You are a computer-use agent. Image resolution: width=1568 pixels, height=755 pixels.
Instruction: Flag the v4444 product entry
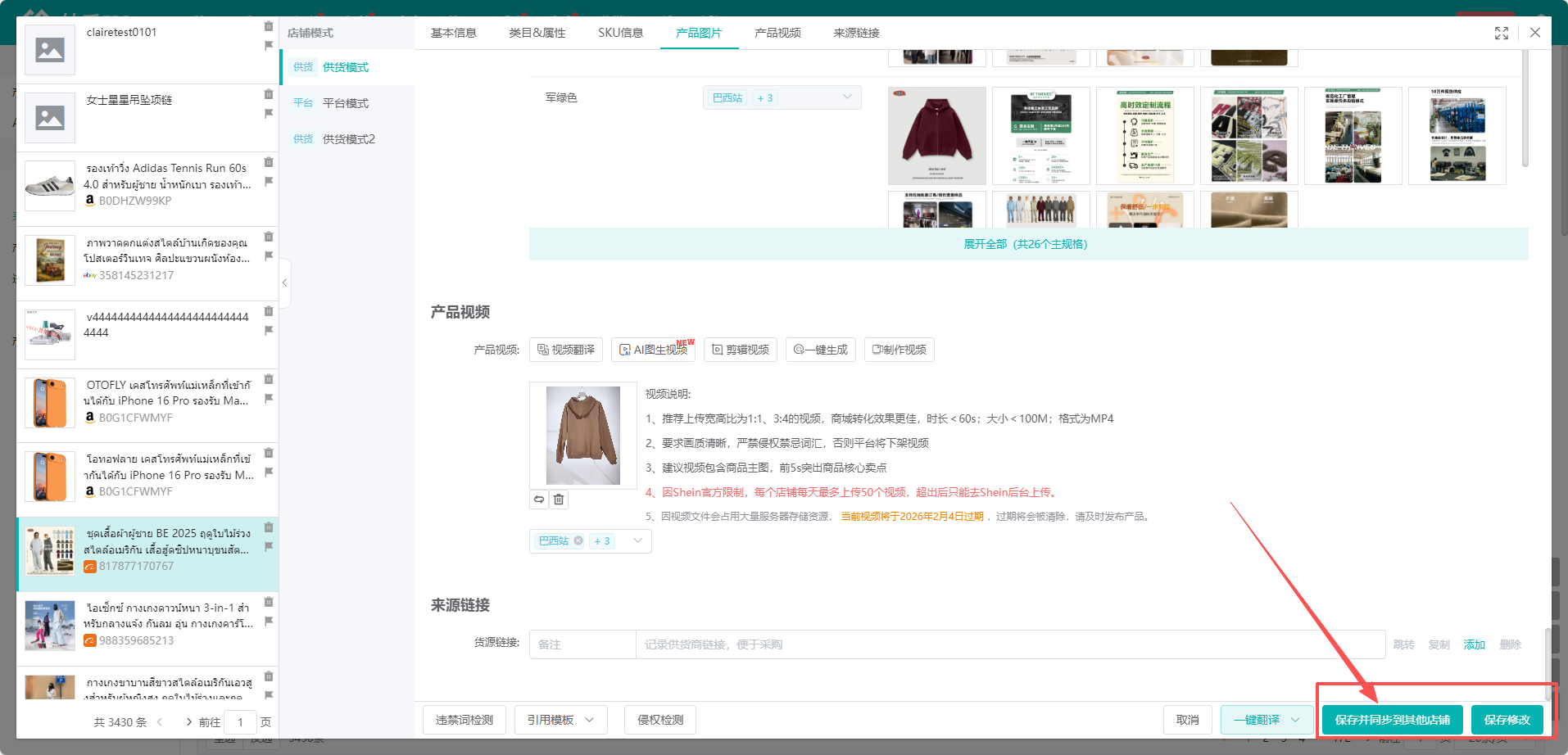point(269,331)
